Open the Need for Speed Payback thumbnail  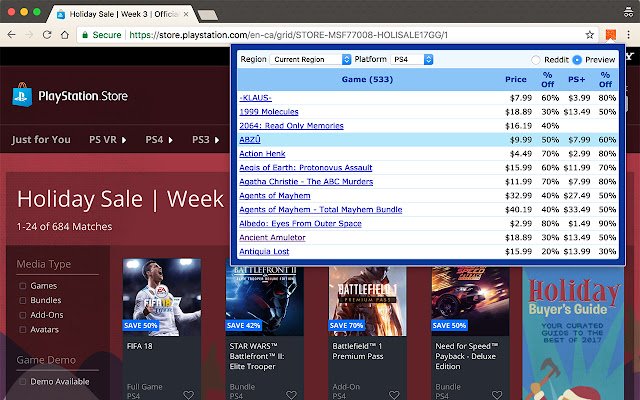[x=470, y=301]
